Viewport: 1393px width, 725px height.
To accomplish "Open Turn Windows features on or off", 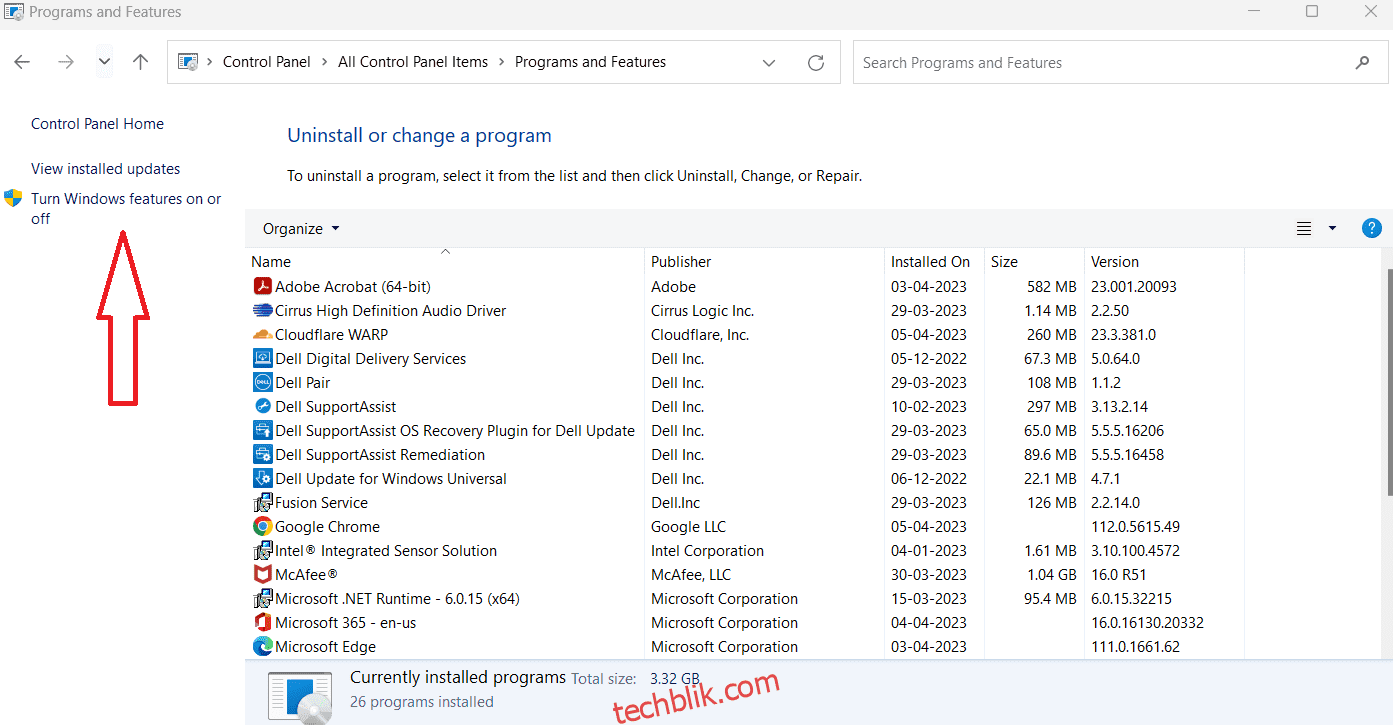I will click(126, 209).
